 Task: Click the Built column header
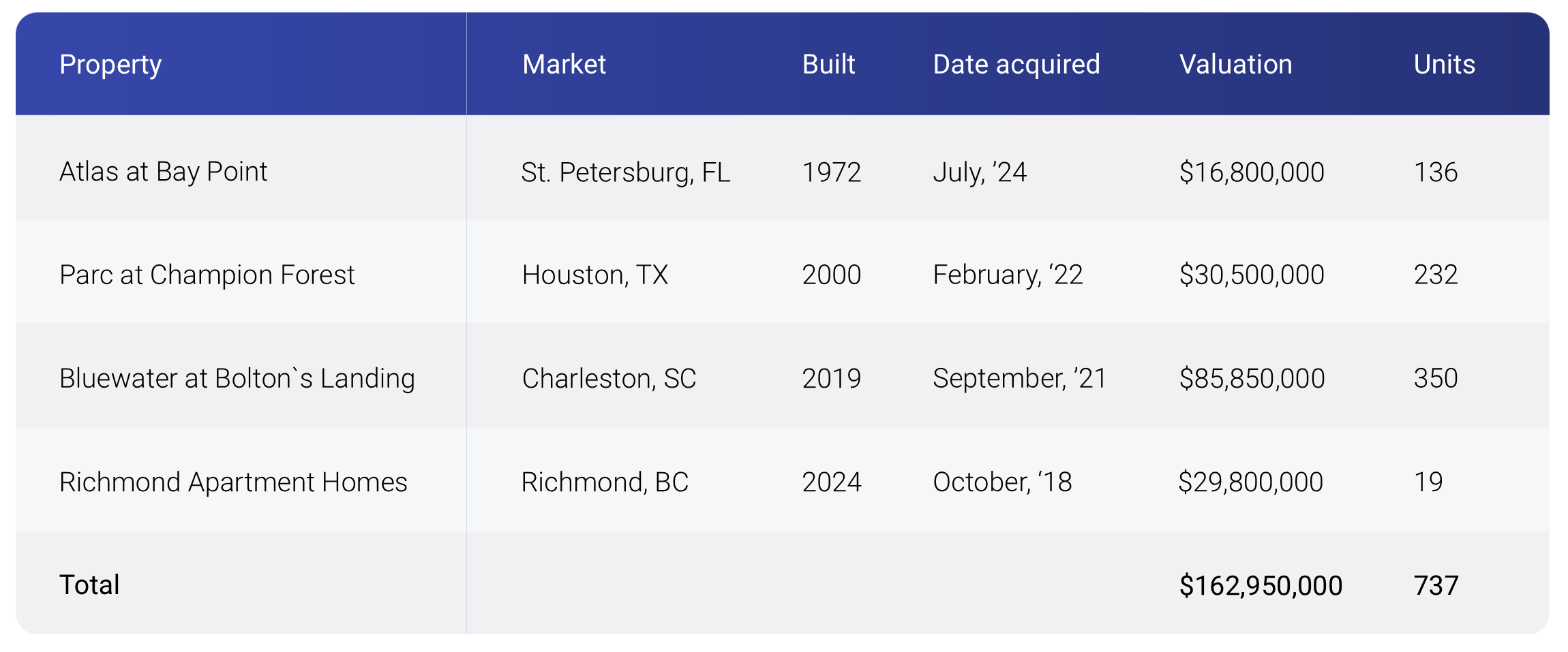coord(828,65)
